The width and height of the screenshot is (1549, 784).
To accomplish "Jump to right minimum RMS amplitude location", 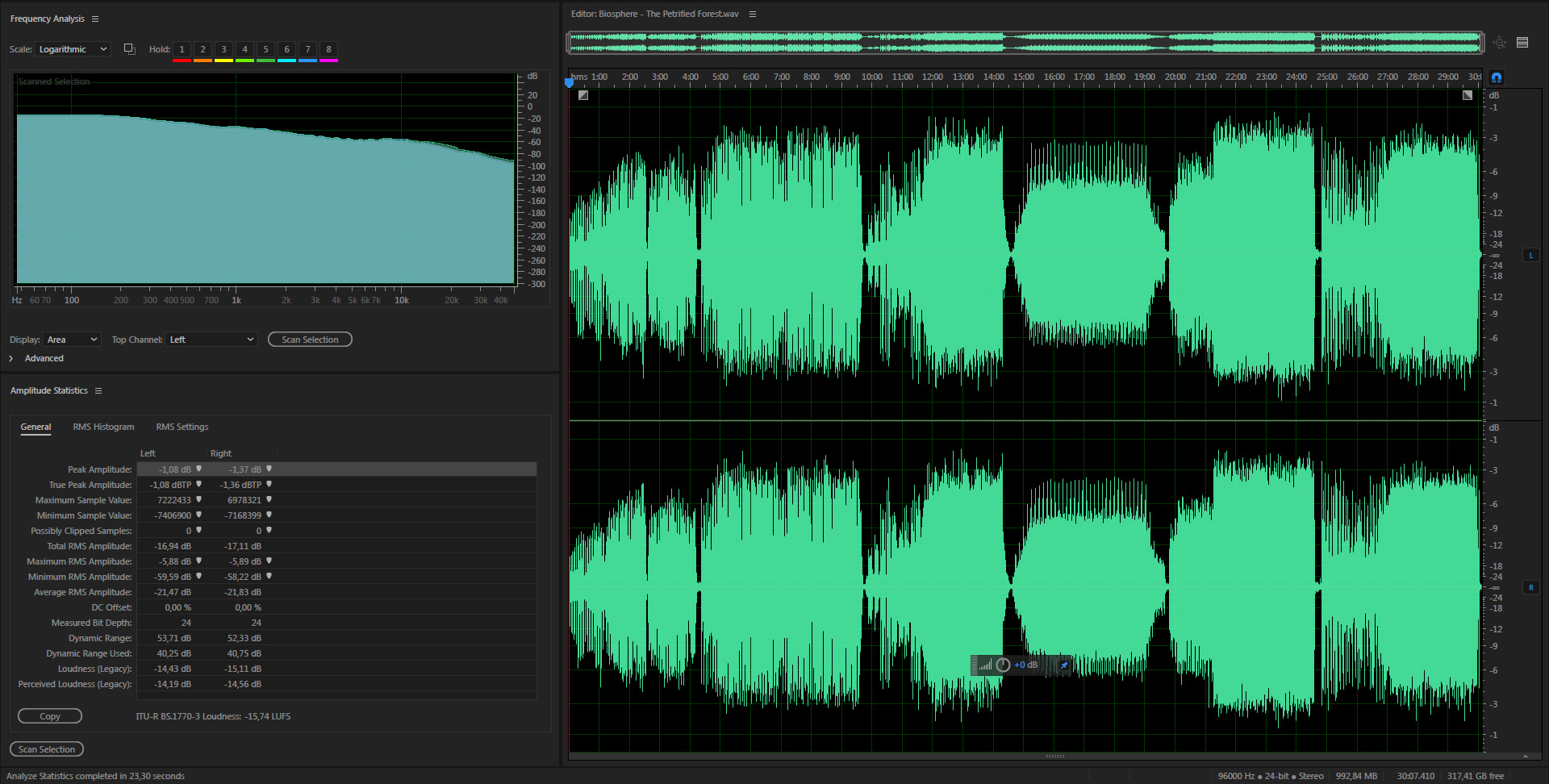I will 269,576.
